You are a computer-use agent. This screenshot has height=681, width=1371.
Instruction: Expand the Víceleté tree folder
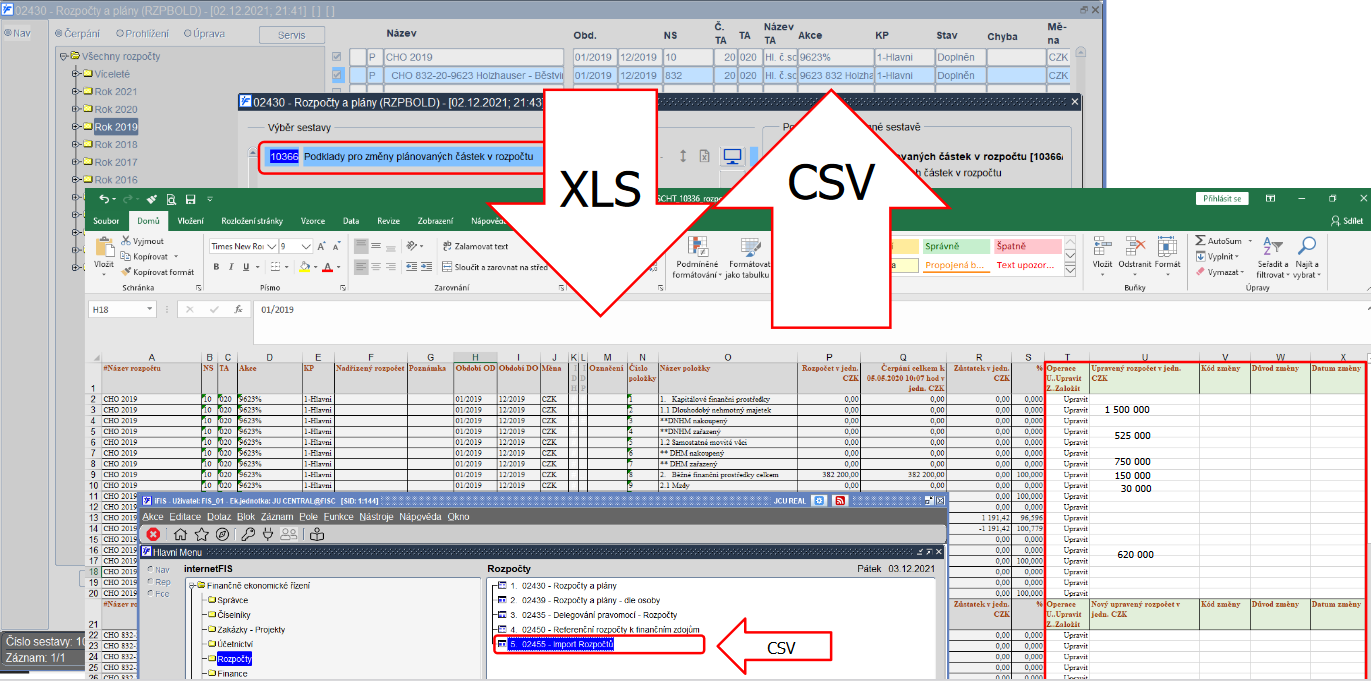[75, 74]
